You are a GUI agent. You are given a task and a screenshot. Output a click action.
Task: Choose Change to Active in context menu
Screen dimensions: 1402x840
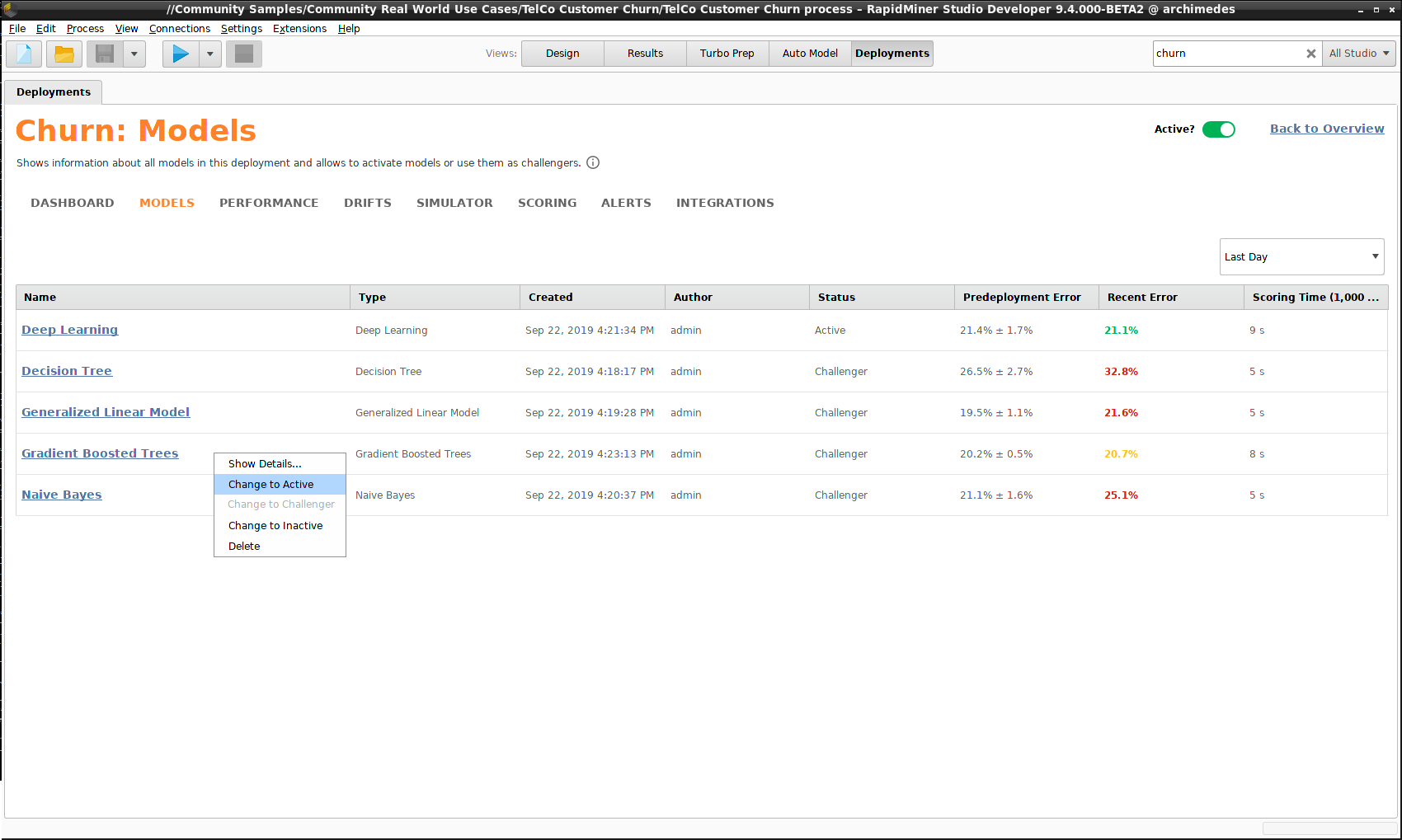tap(280, 485)
